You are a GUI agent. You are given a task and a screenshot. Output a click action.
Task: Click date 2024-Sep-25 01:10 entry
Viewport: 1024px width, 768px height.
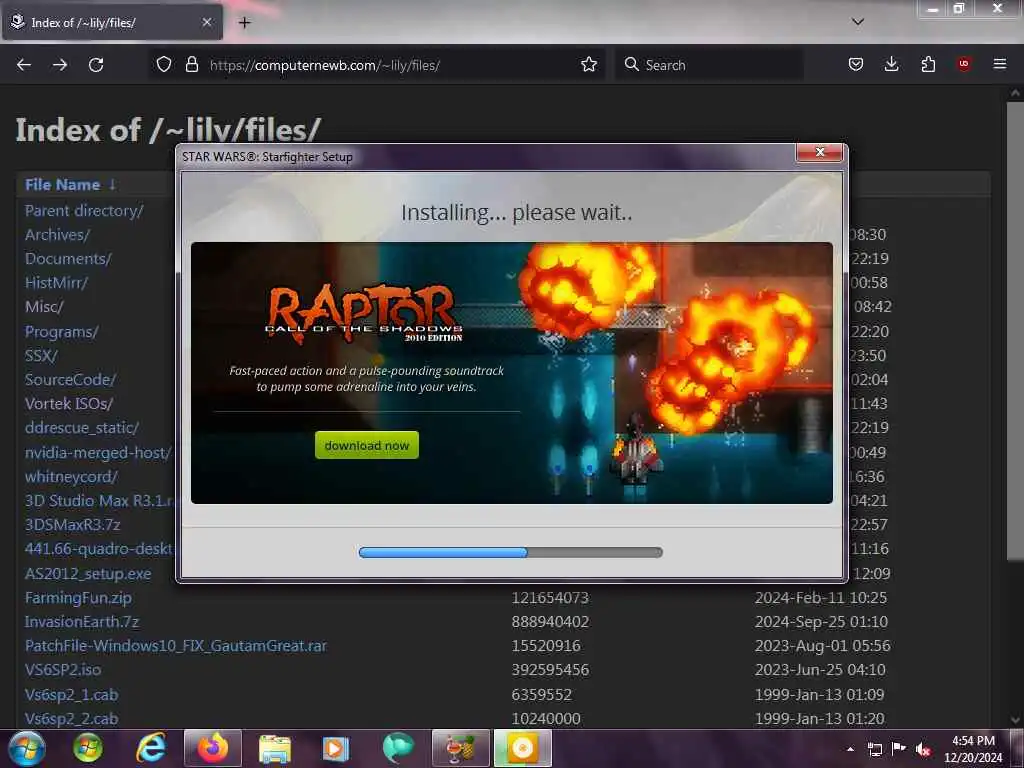pyautogui.click(x=821, y=622)
